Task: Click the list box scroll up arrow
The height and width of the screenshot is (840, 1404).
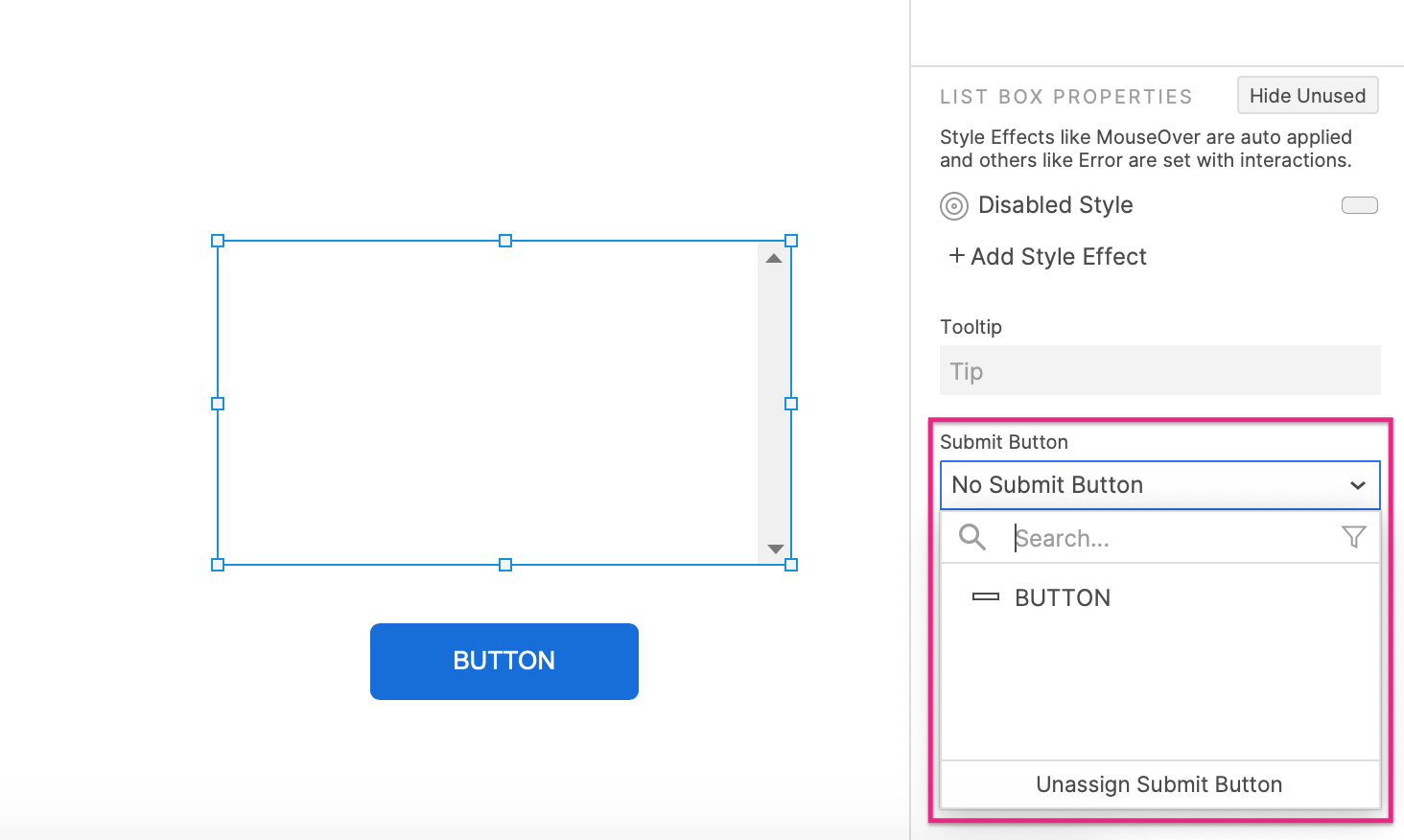Action: [x=774, y=259]
